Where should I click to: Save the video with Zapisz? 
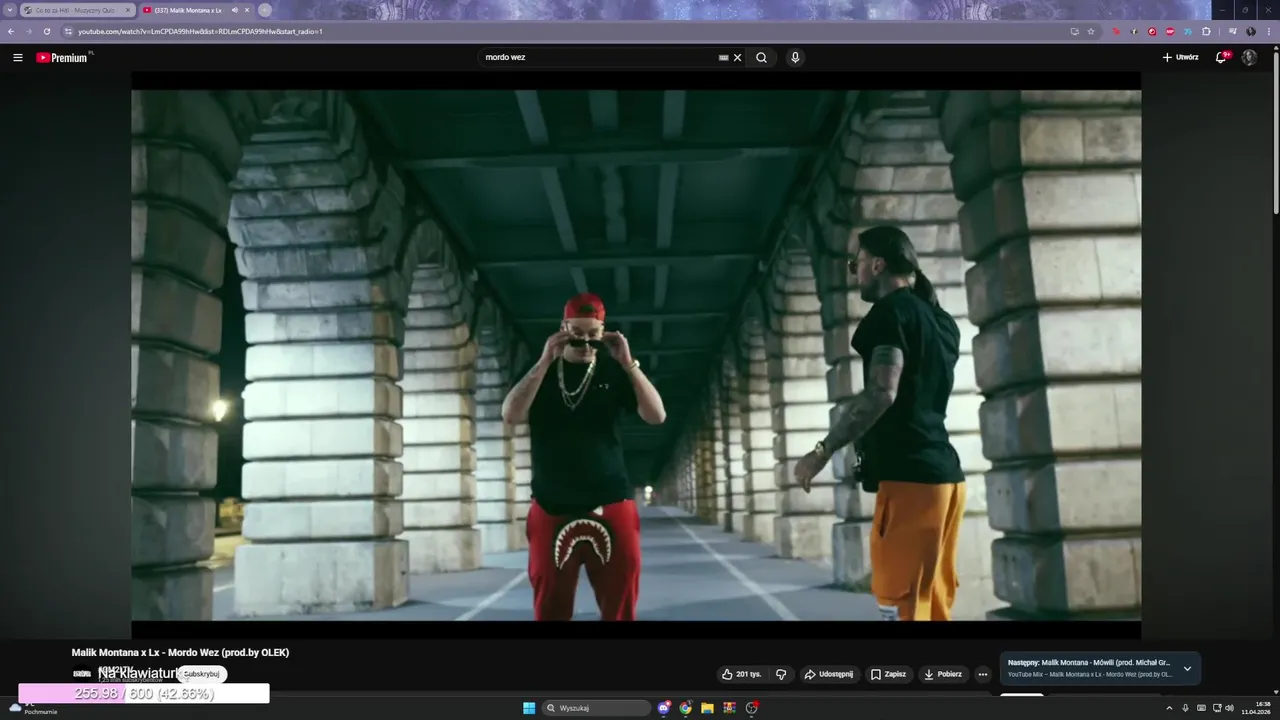click(888, 674)
